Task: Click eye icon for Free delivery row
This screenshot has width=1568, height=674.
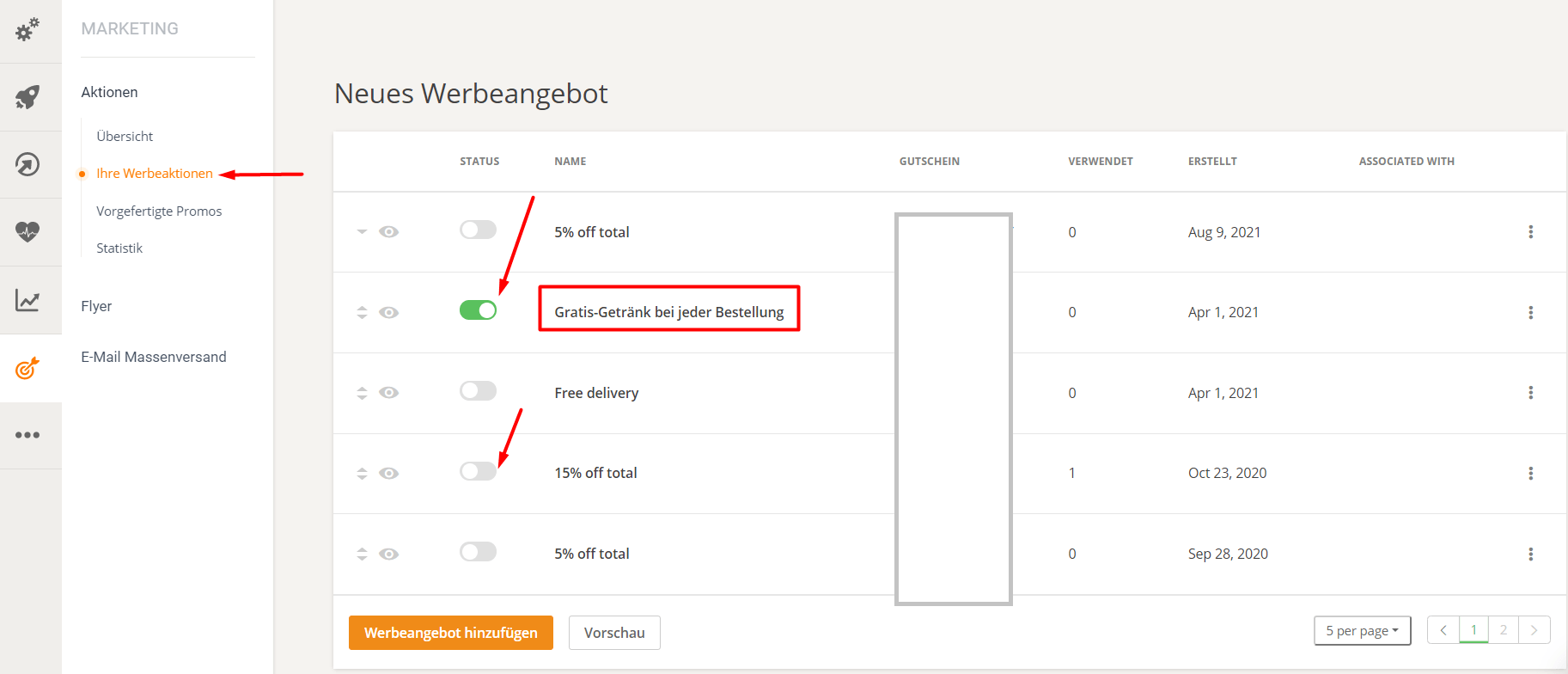Action: pyautogui.click(x=389, y=393)
